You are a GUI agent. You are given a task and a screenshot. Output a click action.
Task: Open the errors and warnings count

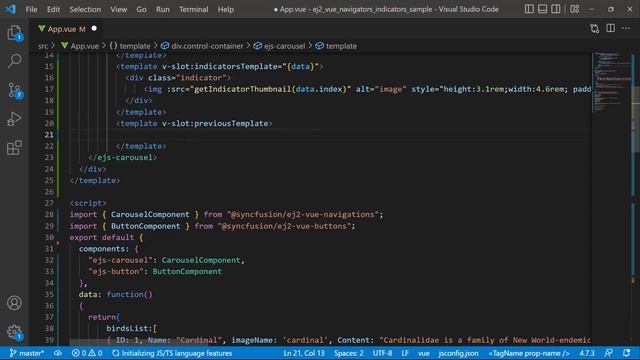pyautogui.click(x=87, y=353)
